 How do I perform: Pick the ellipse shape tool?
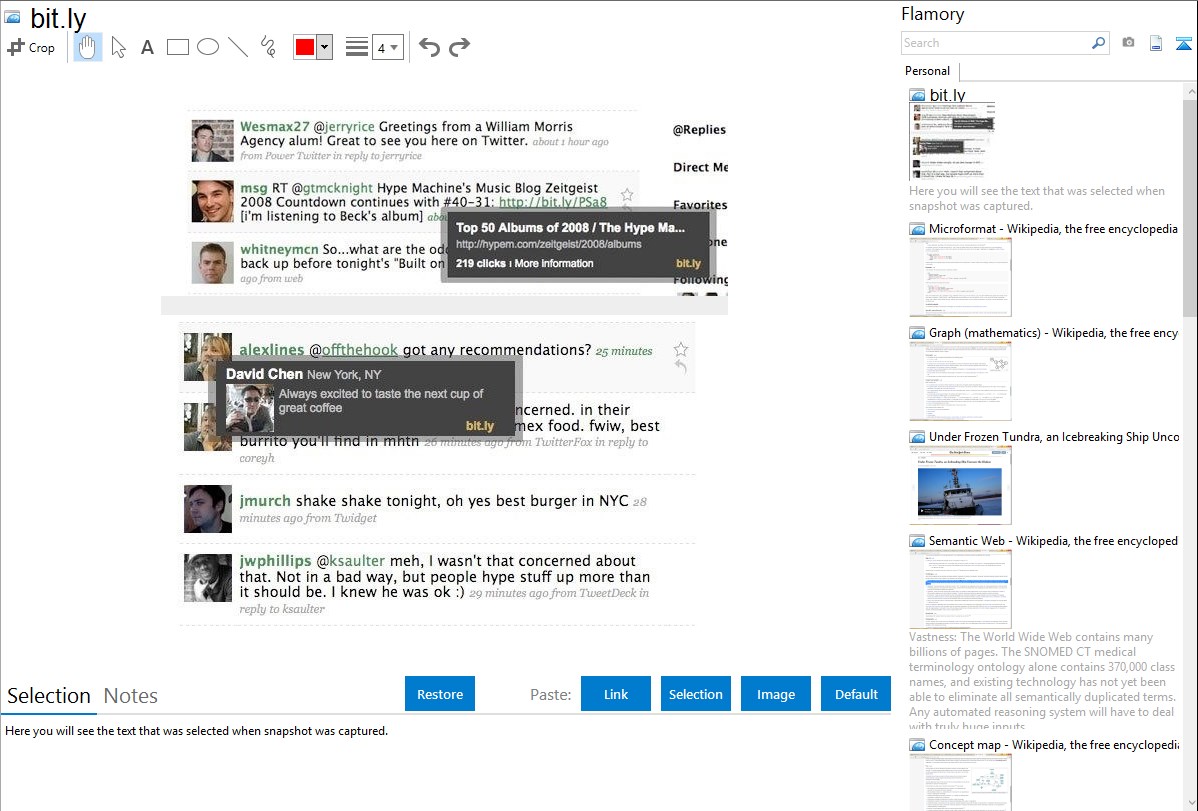click(208, 47)
